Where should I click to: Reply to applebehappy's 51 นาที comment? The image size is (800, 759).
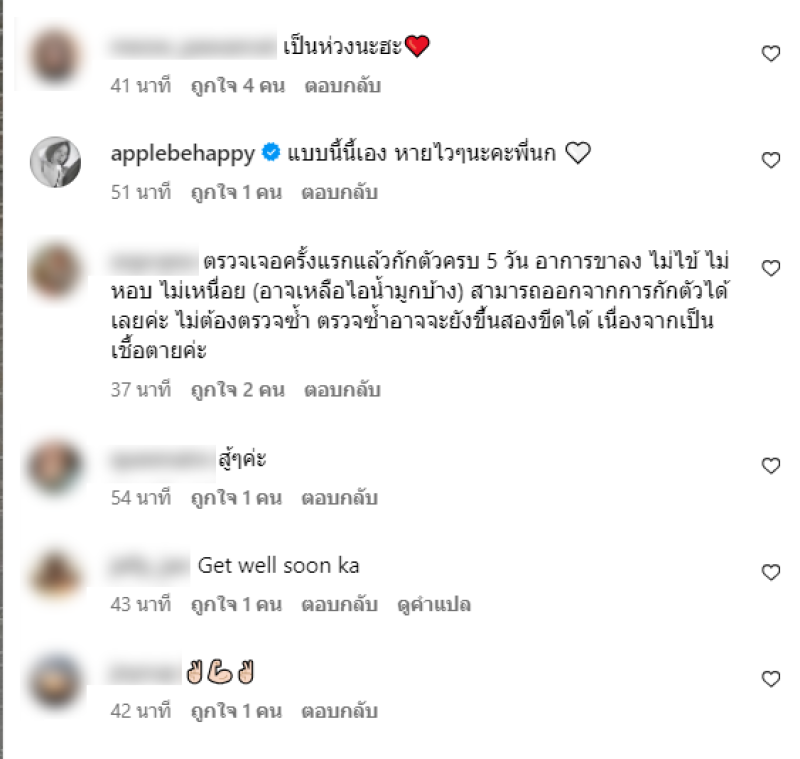tap(339, 193)
